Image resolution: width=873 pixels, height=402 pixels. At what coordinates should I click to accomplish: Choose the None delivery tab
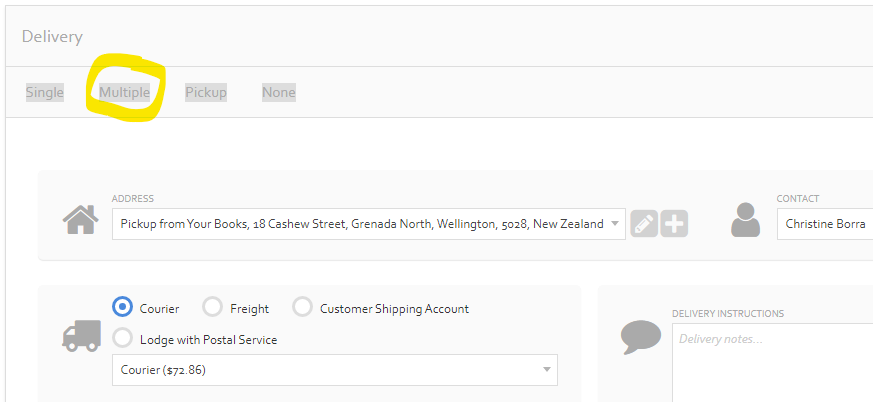(279, 92)
